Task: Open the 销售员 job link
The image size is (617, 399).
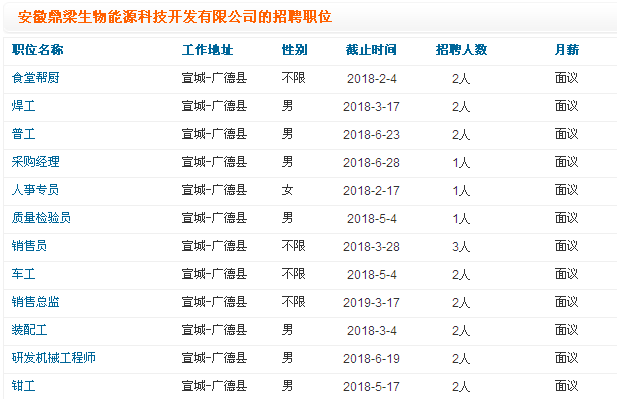Action: pos(30,246)
